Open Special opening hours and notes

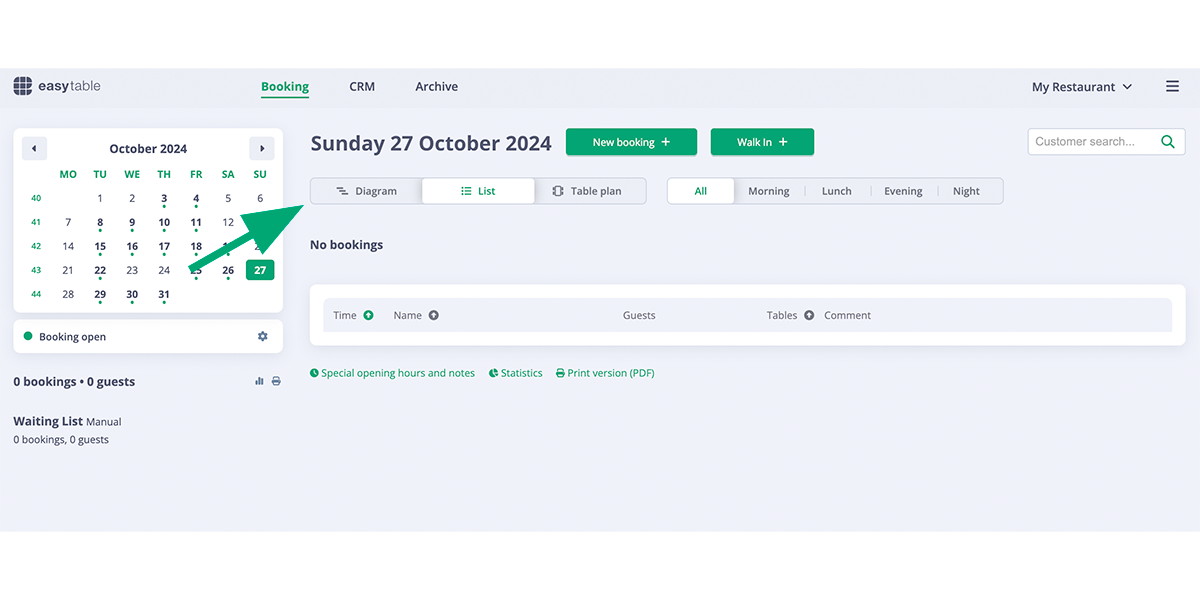(x=392, y=372)
